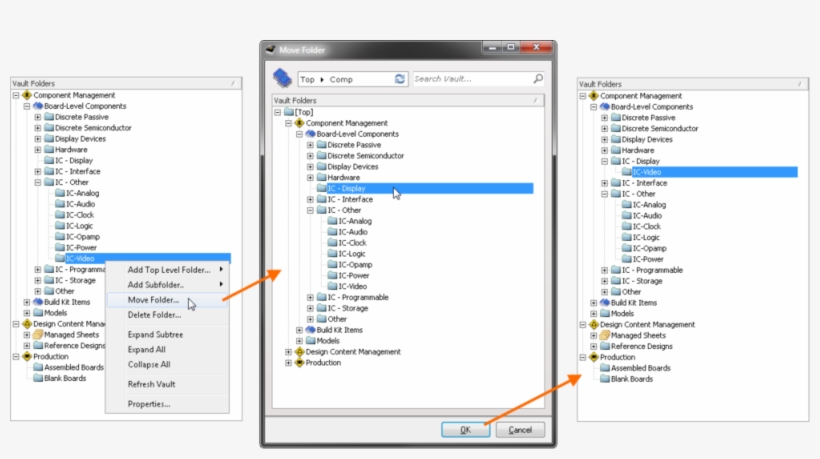Screen dimensions: 820x459
Task: Expand Production in Move Folder dialog tree
Action: [x=289, y=363]
